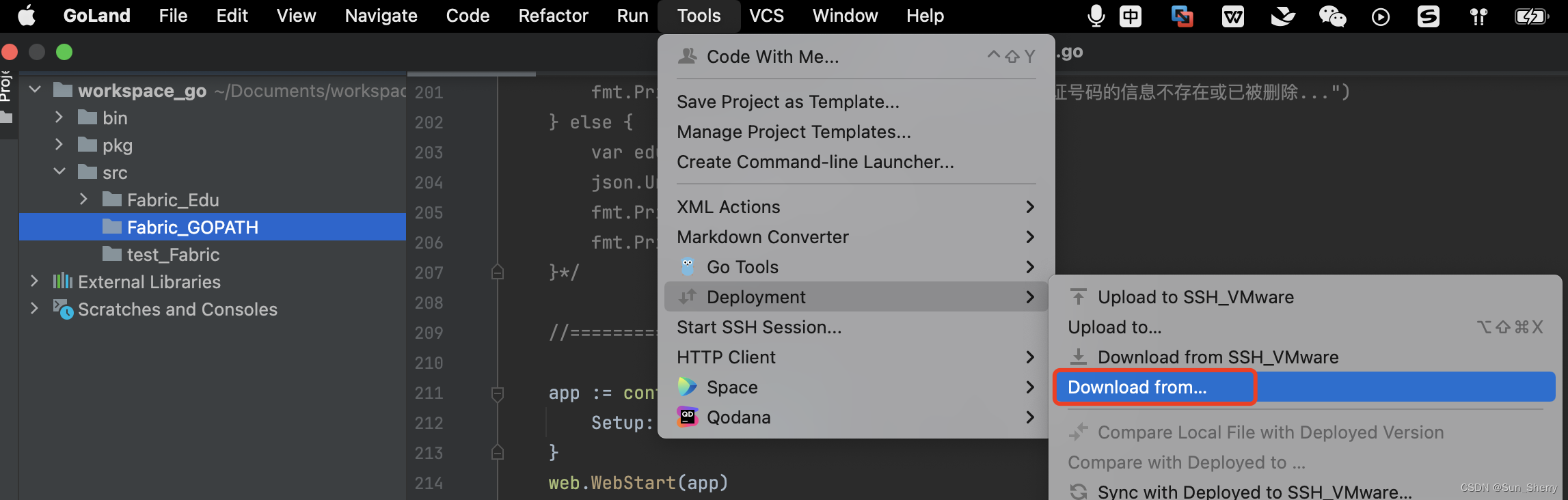
Task: Open the GoLand application menu
Action: (96, 16)
